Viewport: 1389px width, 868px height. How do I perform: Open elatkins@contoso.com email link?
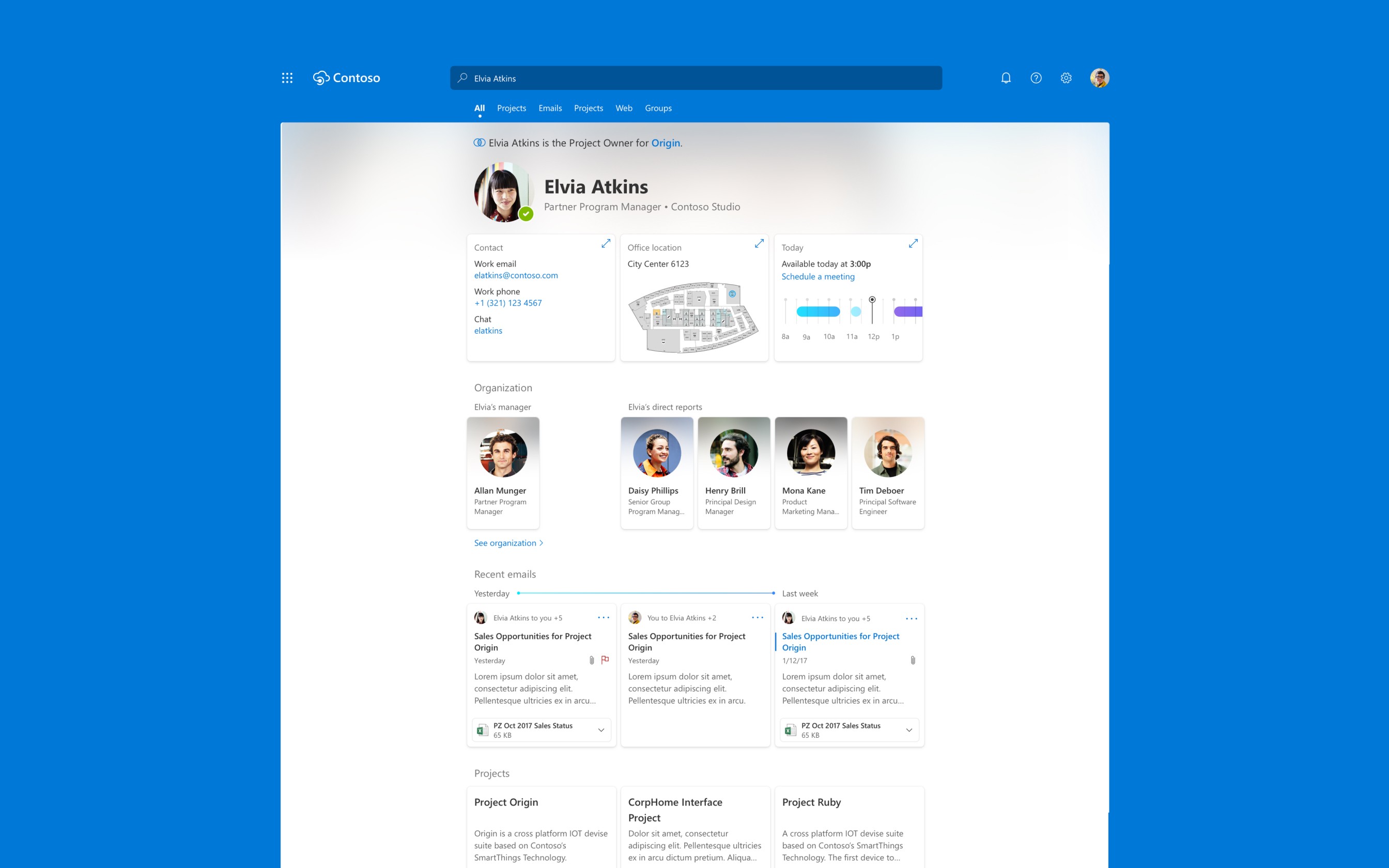515,275
